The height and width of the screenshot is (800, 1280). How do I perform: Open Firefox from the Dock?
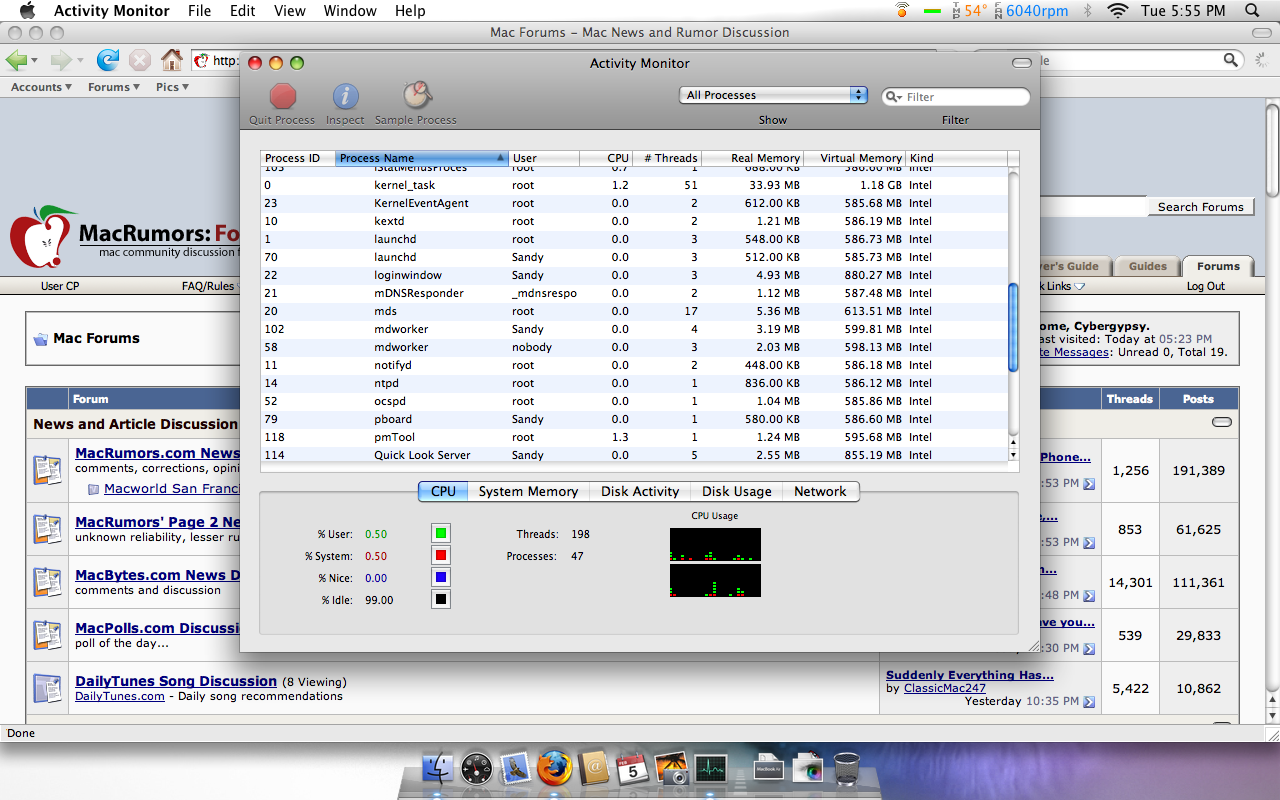[x=554, y=768]
